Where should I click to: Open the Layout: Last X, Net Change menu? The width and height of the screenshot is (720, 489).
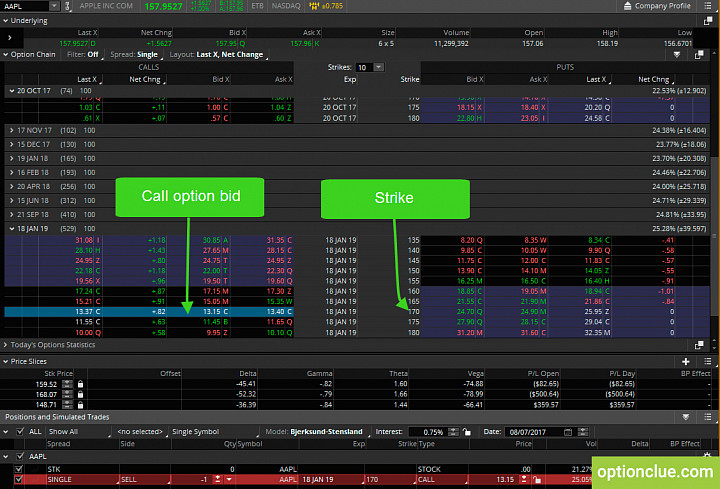[x=218, y=55]
